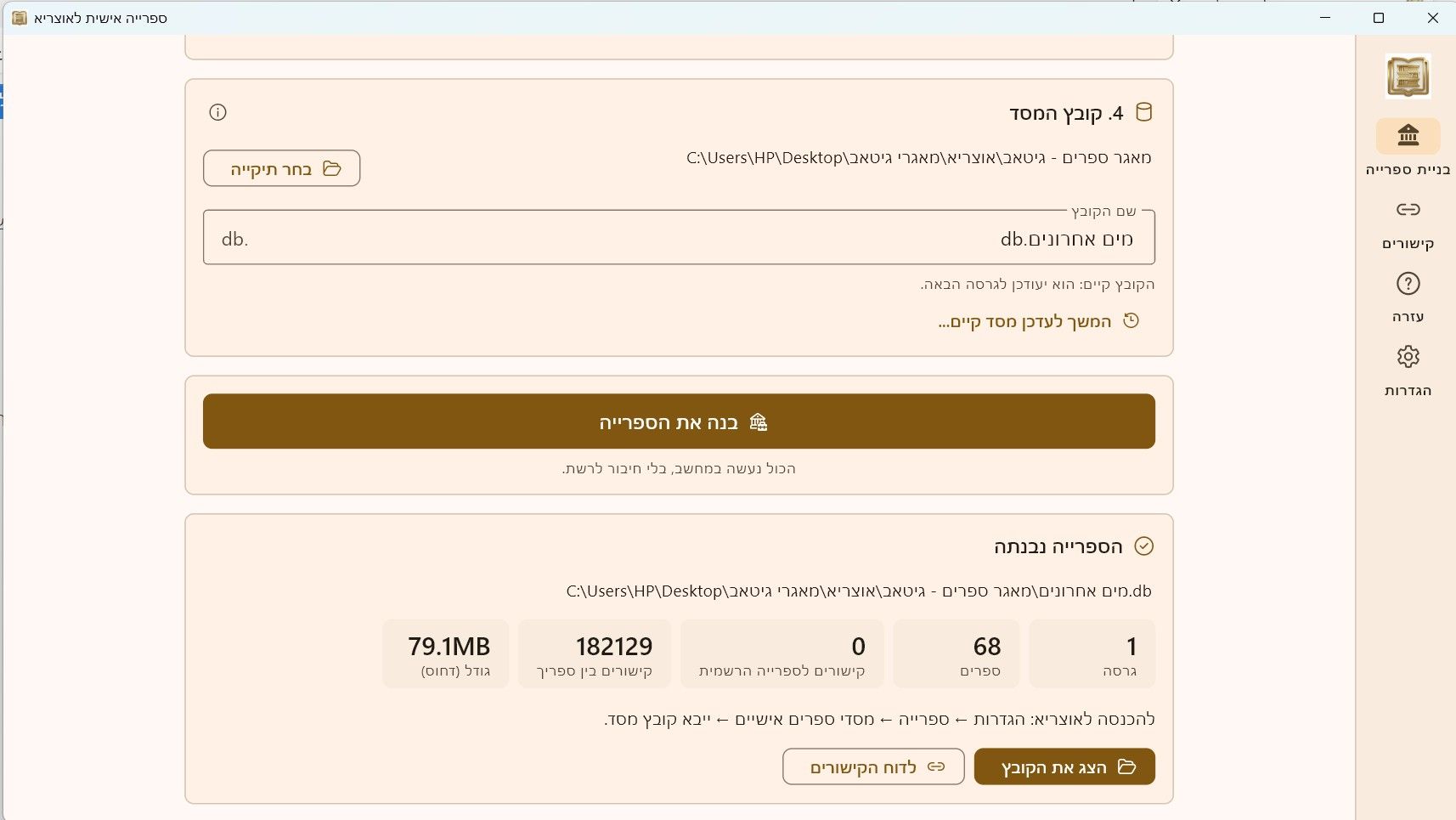The image size is (1456, 820).
Task: Click the 68 ספרים books stat card
Action: [x=956, y=653]
